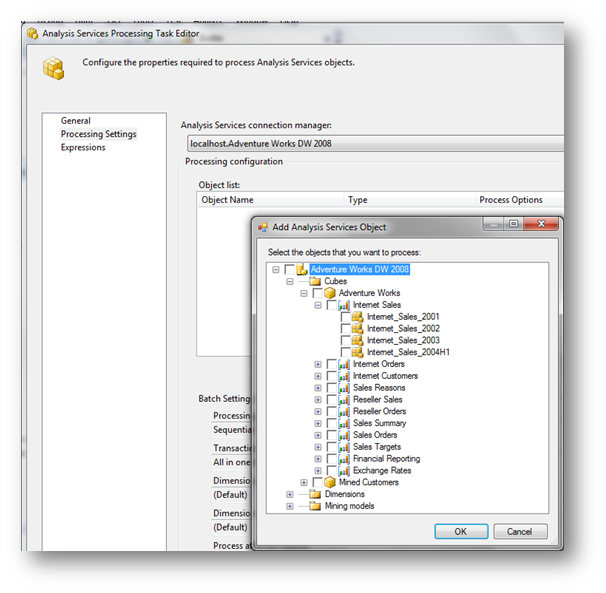Screen dimensions: 606x593
Task: Click the Adventure Works DW 2008 database icon
Action: (x=302, y=269)
